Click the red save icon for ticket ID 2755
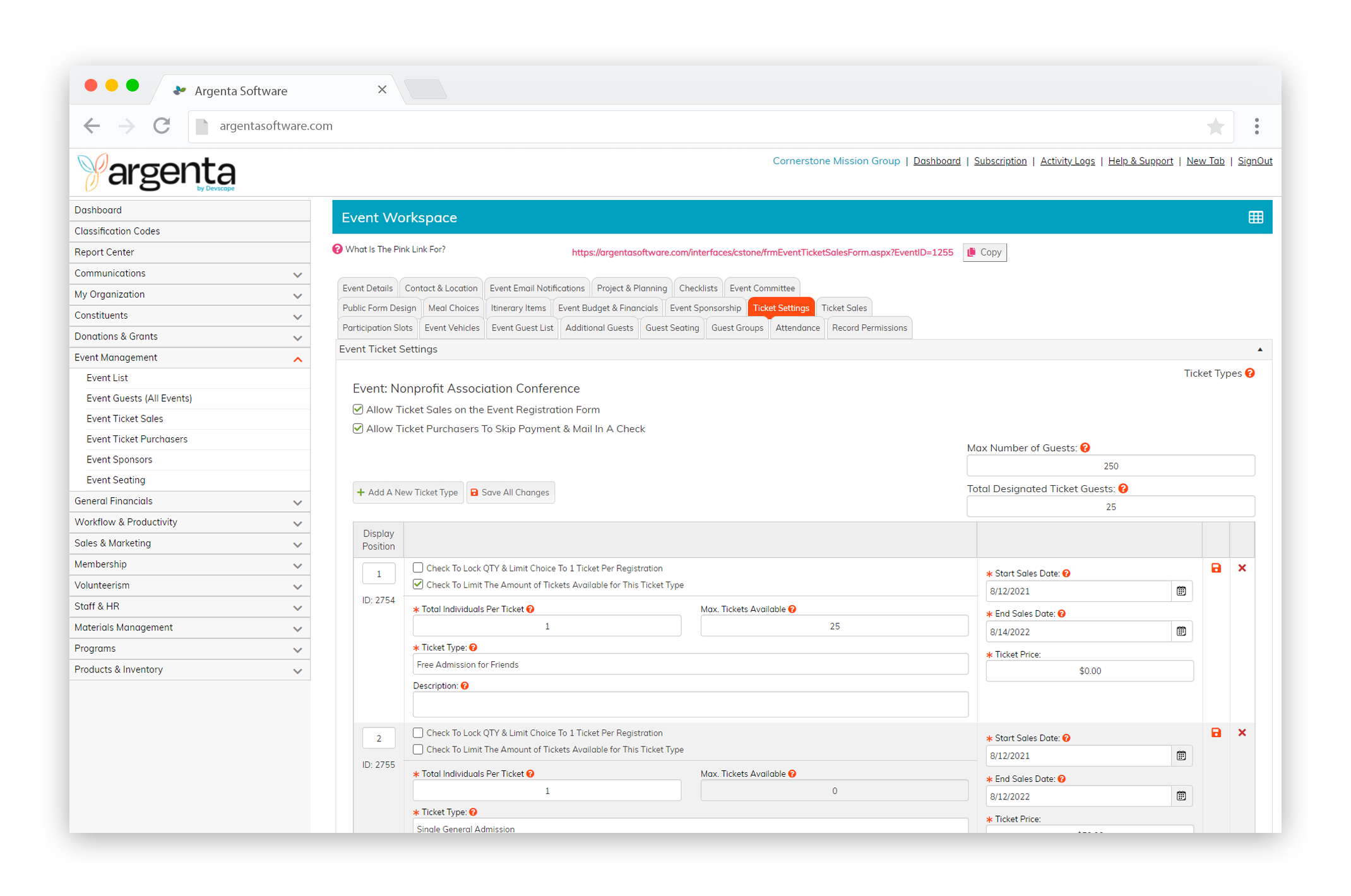 click(1216, 733)
